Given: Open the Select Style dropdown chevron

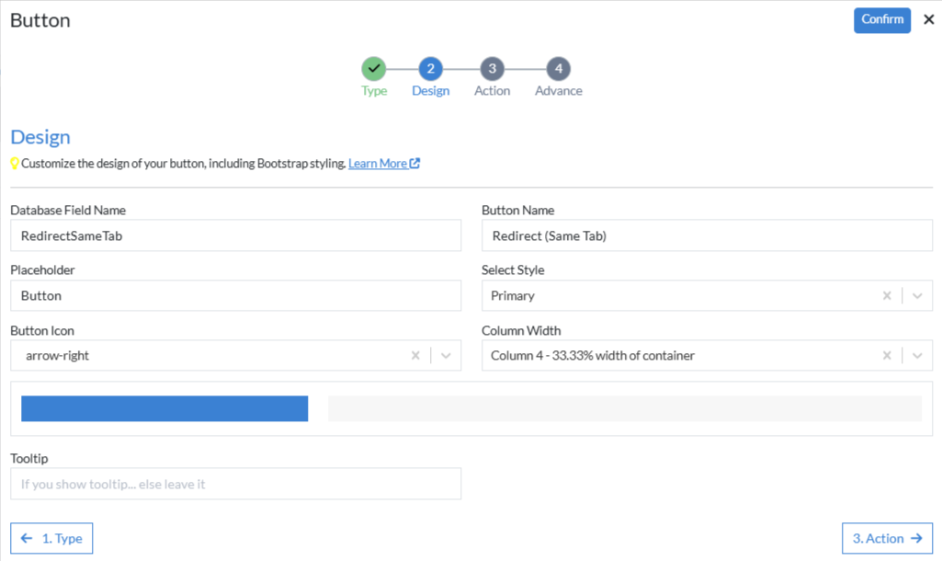Looking at the screenshot, I should [917, 296].
